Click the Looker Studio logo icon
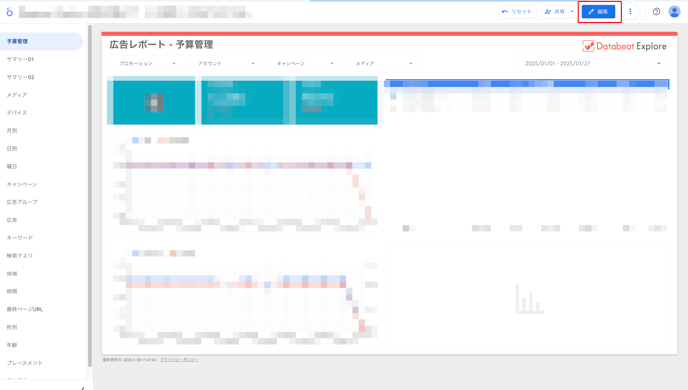 (x=10, y=12)
